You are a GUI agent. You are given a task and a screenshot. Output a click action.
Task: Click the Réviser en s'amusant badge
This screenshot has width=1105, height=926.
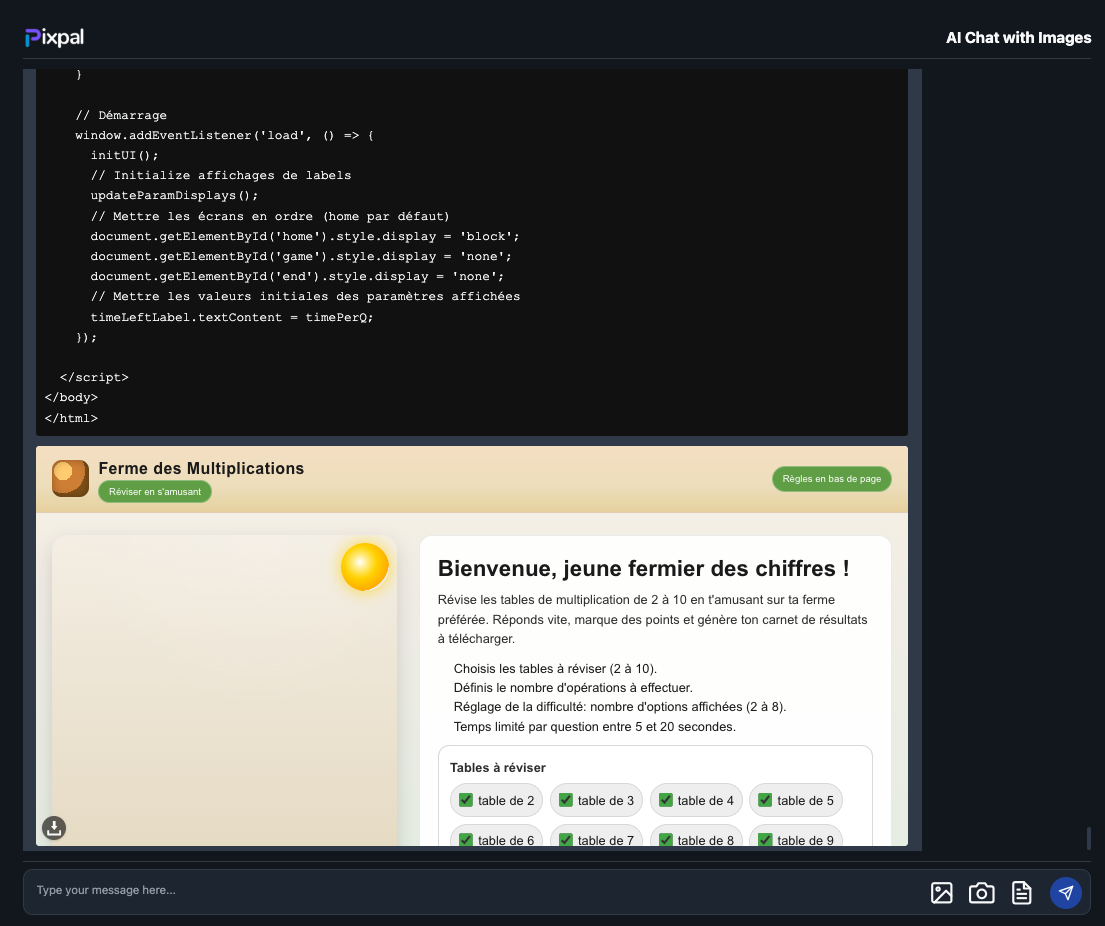155,492
